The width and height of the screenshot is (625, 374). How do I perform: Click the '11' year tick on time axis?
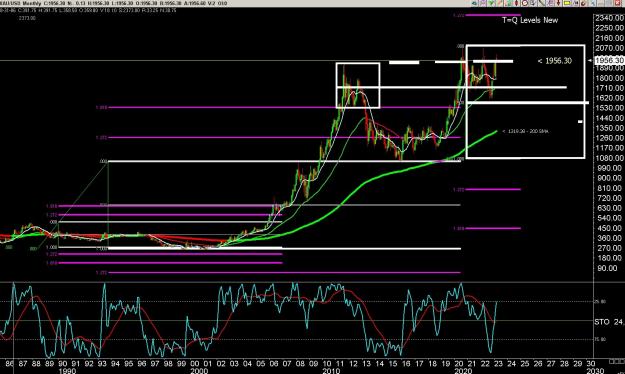coord(340,364)
